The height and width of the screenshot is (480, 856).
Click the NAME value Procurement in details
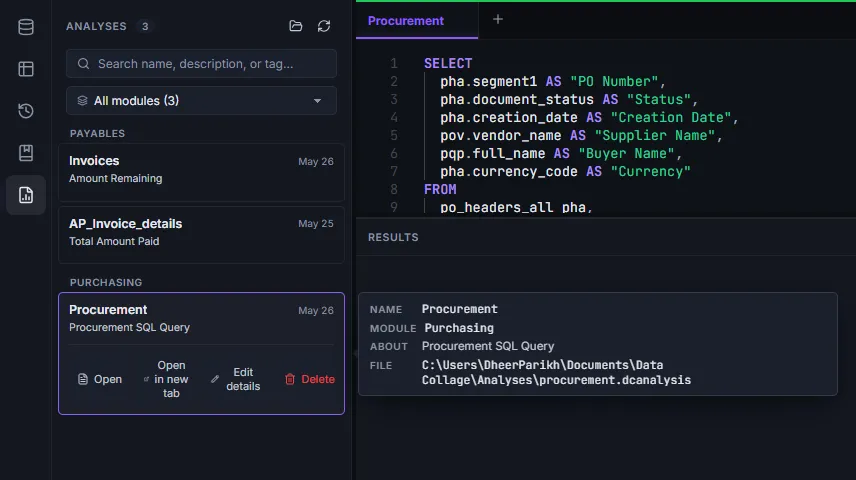coord(459,309)
